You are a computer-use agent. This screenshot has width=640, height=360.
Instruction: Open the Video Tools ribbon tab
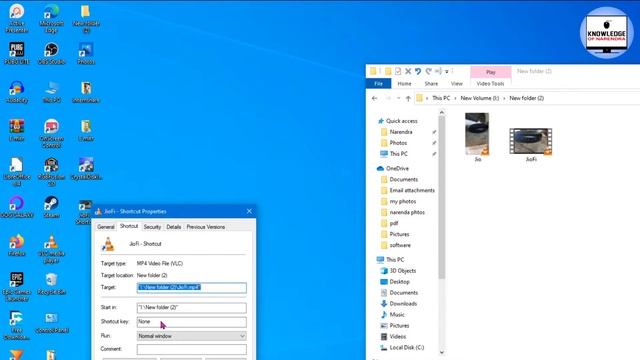pos(490,84)
